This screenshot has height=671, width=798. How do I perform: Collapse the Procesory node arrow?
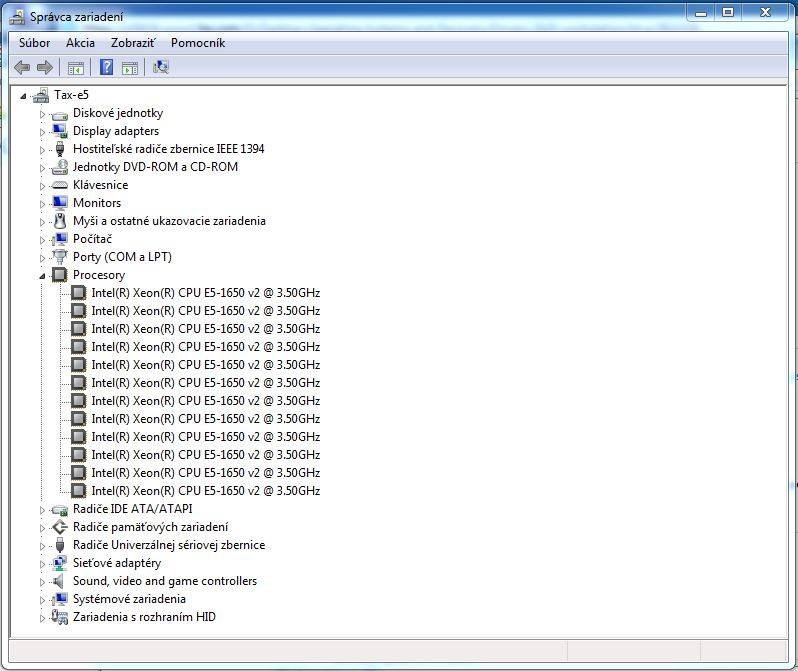[42, 276]
